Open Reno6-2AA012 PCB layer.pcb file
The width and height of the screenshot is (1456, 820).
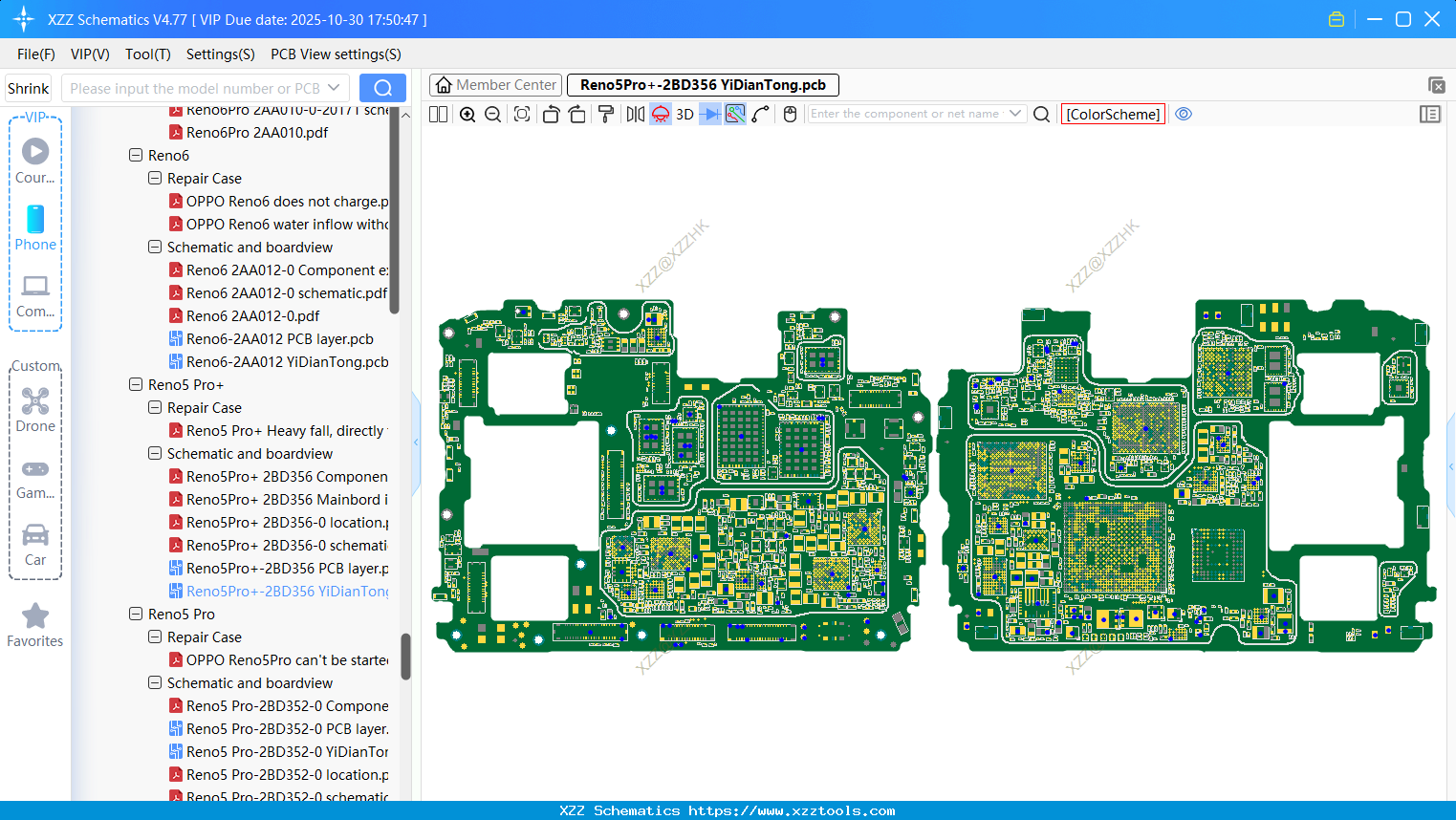[x=279, y=339]
